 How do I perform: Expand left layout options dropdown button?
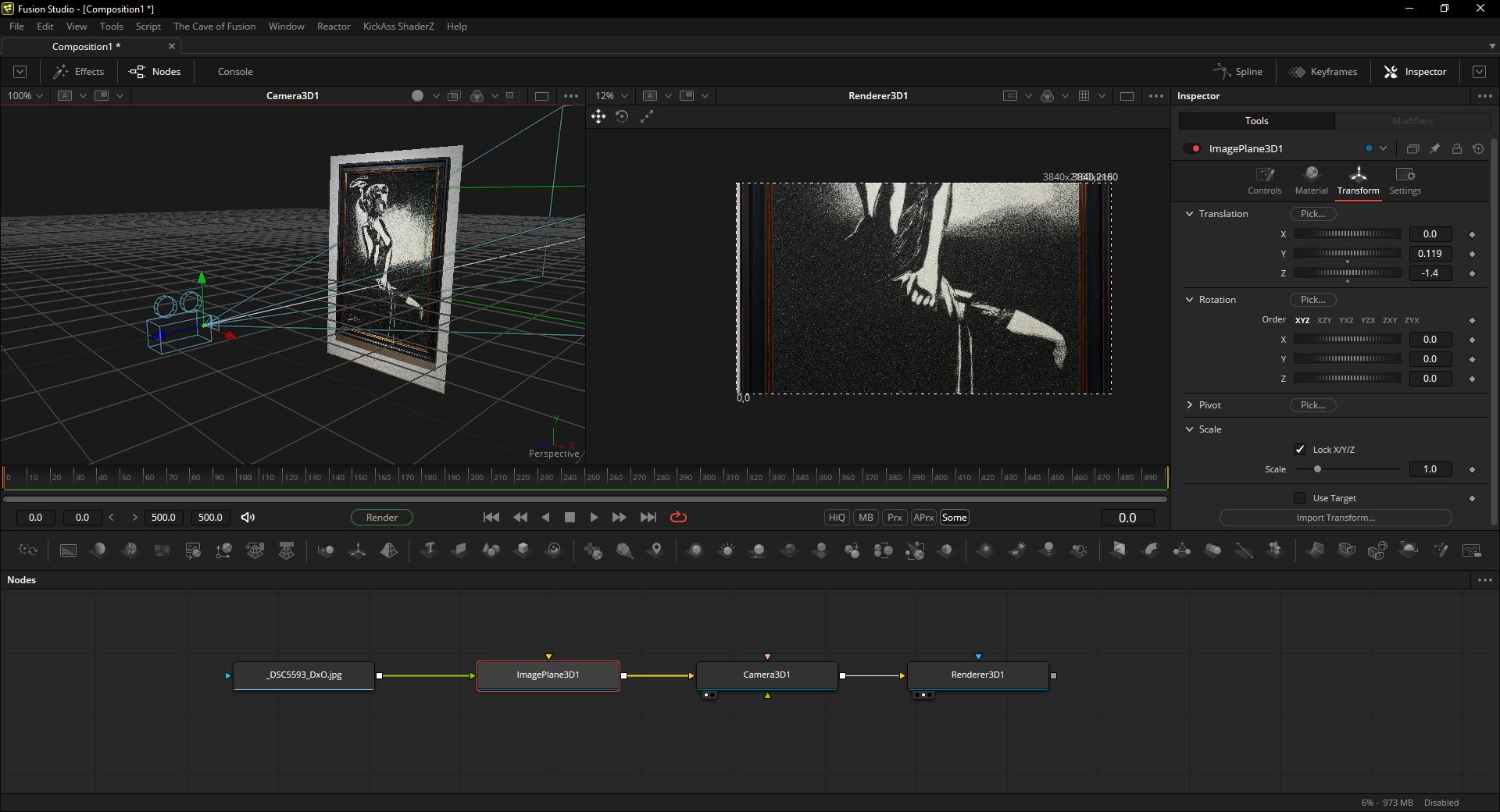point(20,71)
